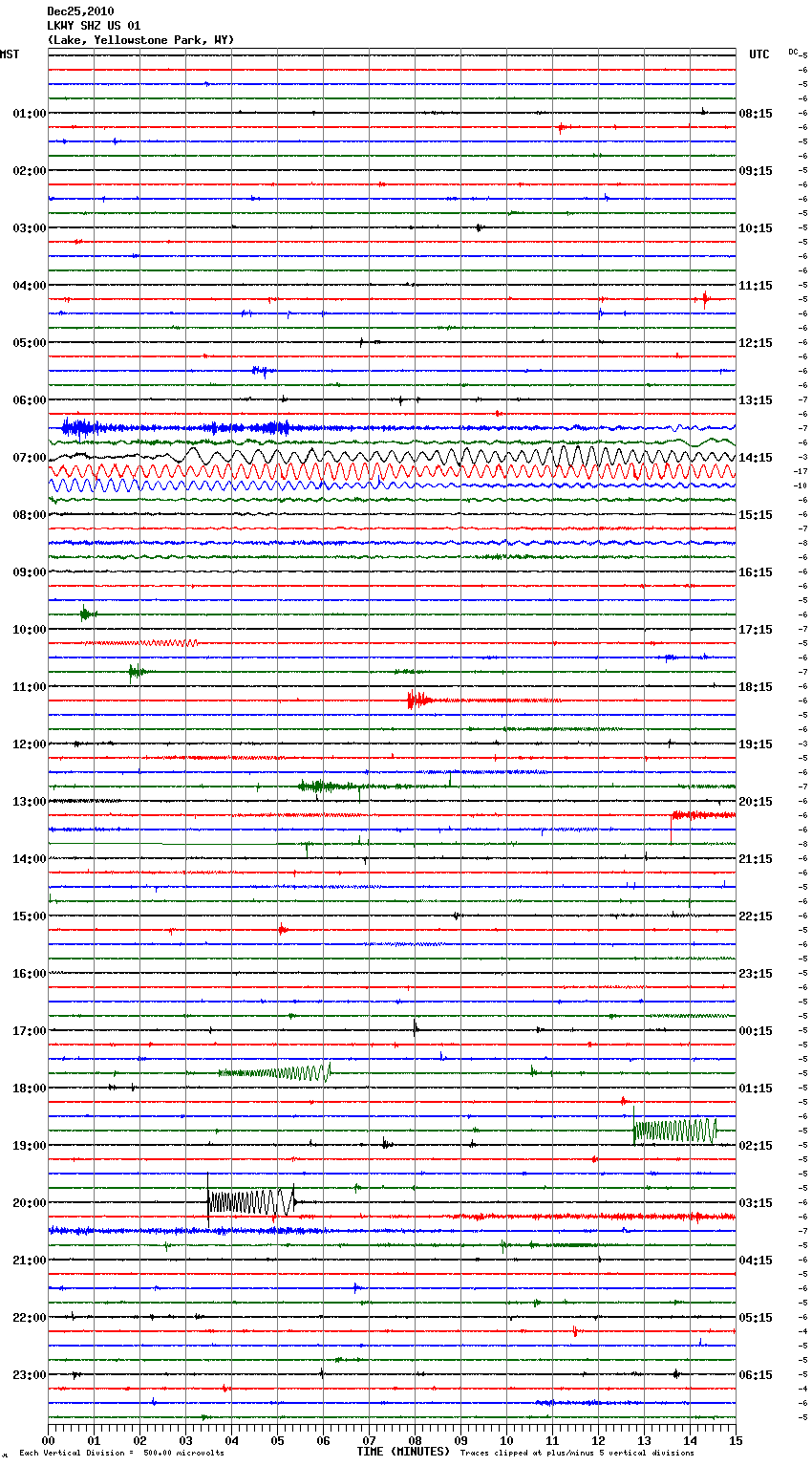This screenshot has width=812, height=1466.
Task: Select the 18:00 MST hour label
Action: click(30, 1089)
